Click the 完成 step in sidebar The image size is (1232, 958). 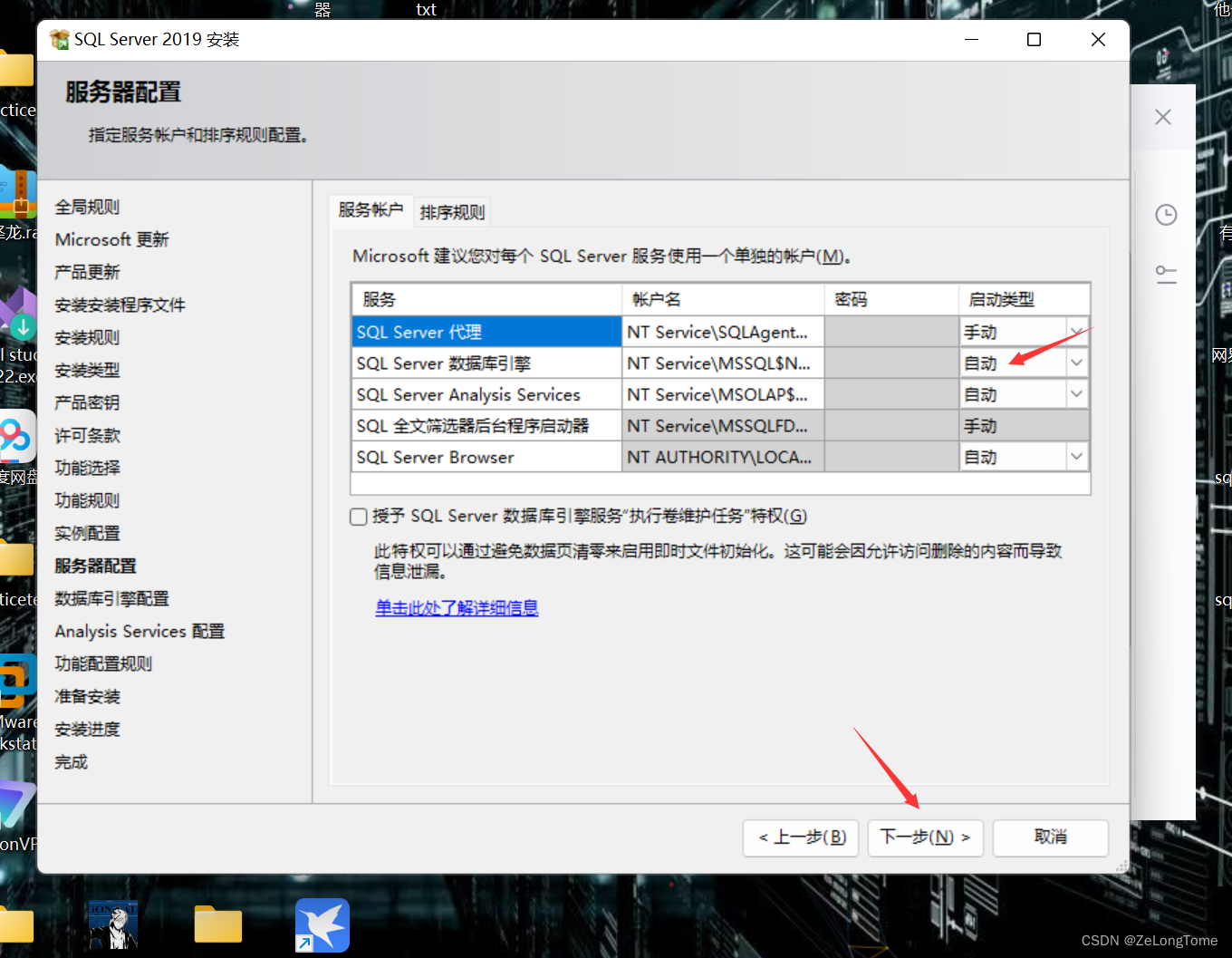[x=71, y=761]
